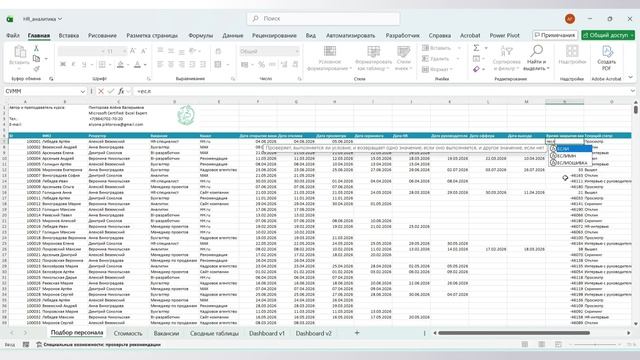640x360 pixels.
Task: Switch to Normal view in status bar
Action: [525, 344]
